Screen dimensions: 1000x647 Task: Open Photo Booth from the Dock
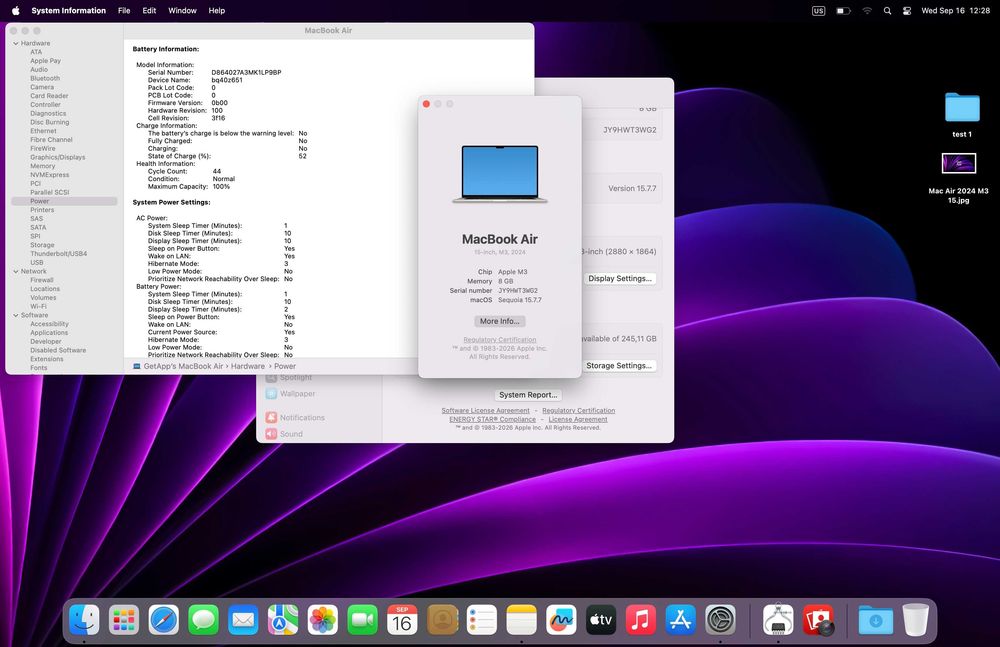point(818,619)
